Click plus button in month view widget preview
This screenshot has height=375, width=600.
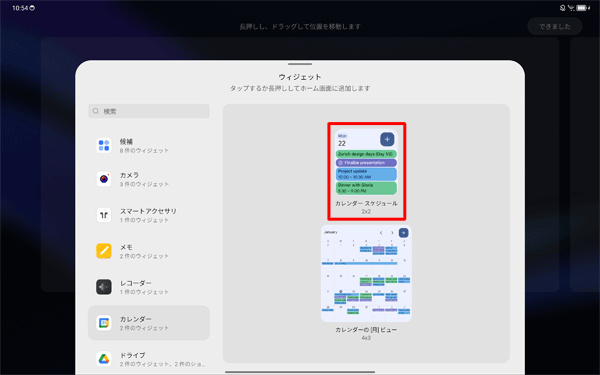pos(403,233)
